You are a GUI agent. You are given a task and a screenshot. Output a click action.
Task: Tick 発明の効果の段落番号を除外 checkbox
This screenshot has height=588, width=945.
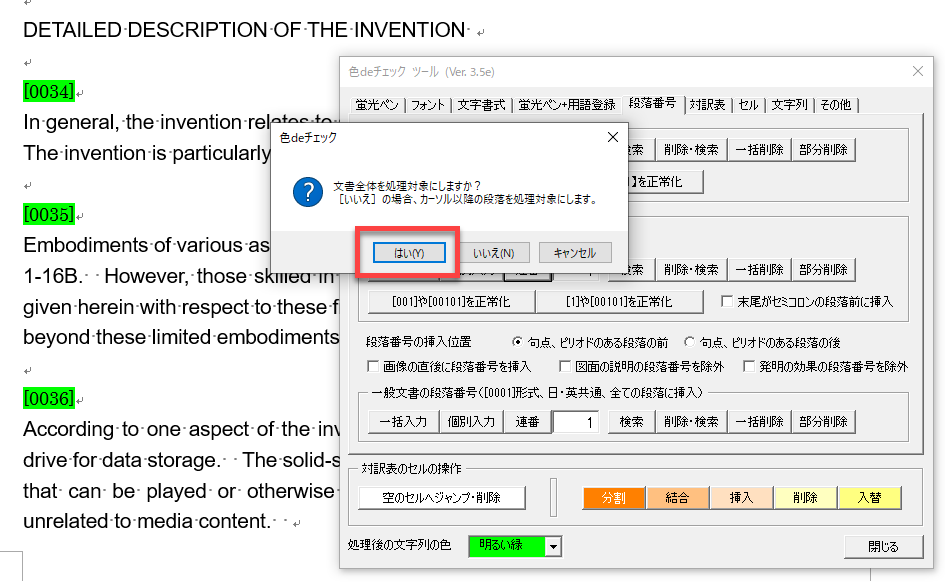click(749, 367)
